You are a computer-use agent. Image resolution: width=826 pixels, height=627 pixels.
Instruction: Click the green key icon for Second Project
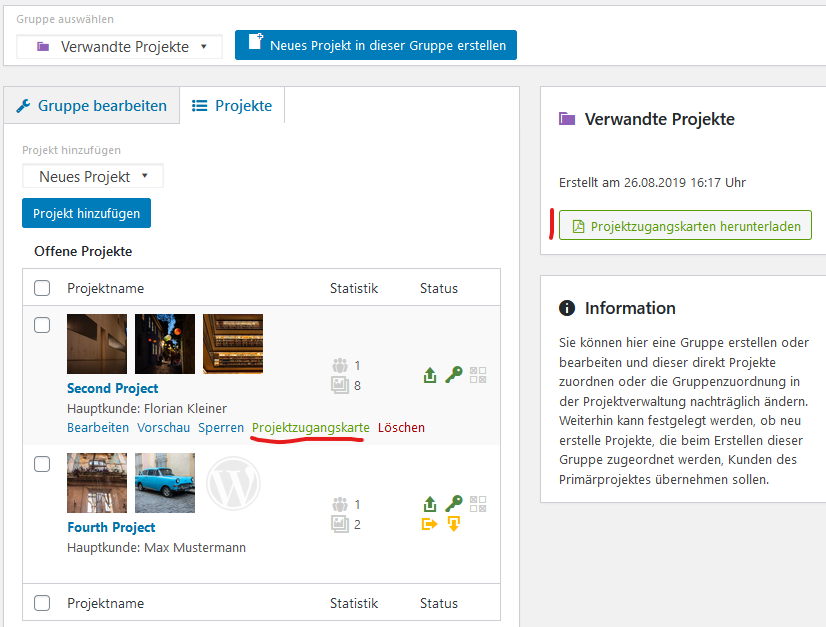coord(454,375)
